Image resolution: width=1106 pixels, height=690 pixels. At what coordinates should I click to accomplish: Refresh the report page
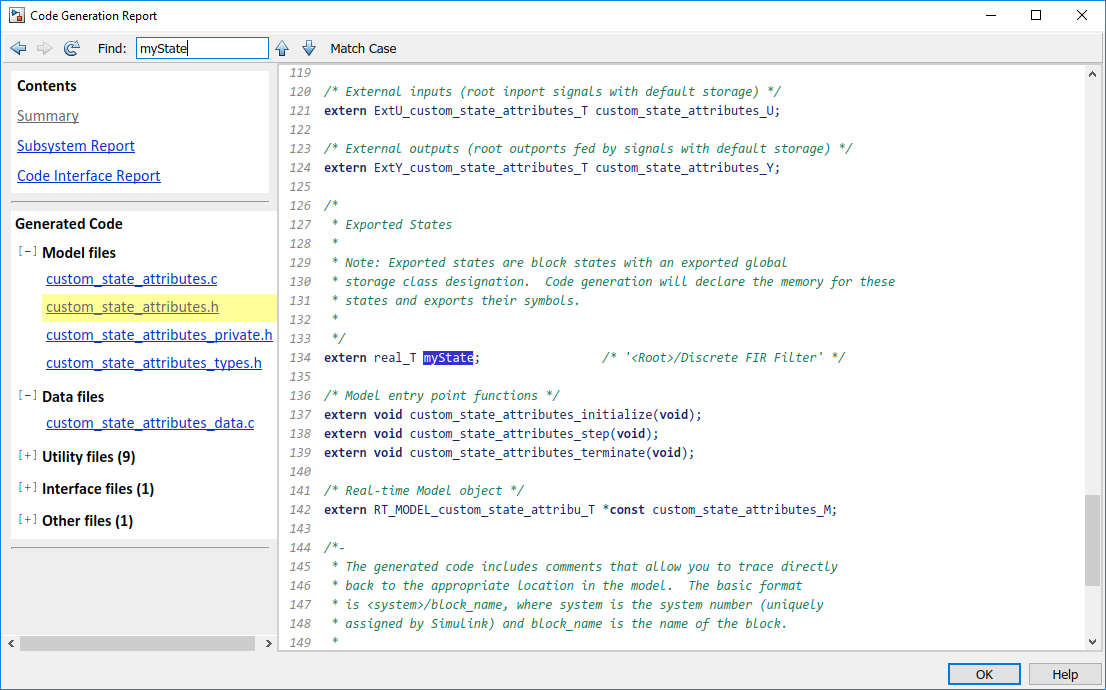pyautogui.click(x=71, y=48)
